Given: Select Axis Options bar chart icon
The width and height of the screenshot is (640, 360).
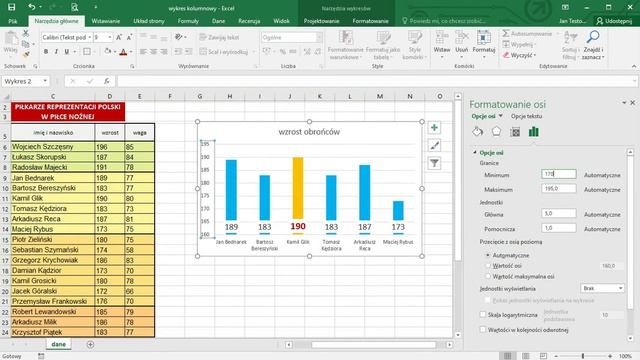Looking at the screenshot, I should click(533, 131).
